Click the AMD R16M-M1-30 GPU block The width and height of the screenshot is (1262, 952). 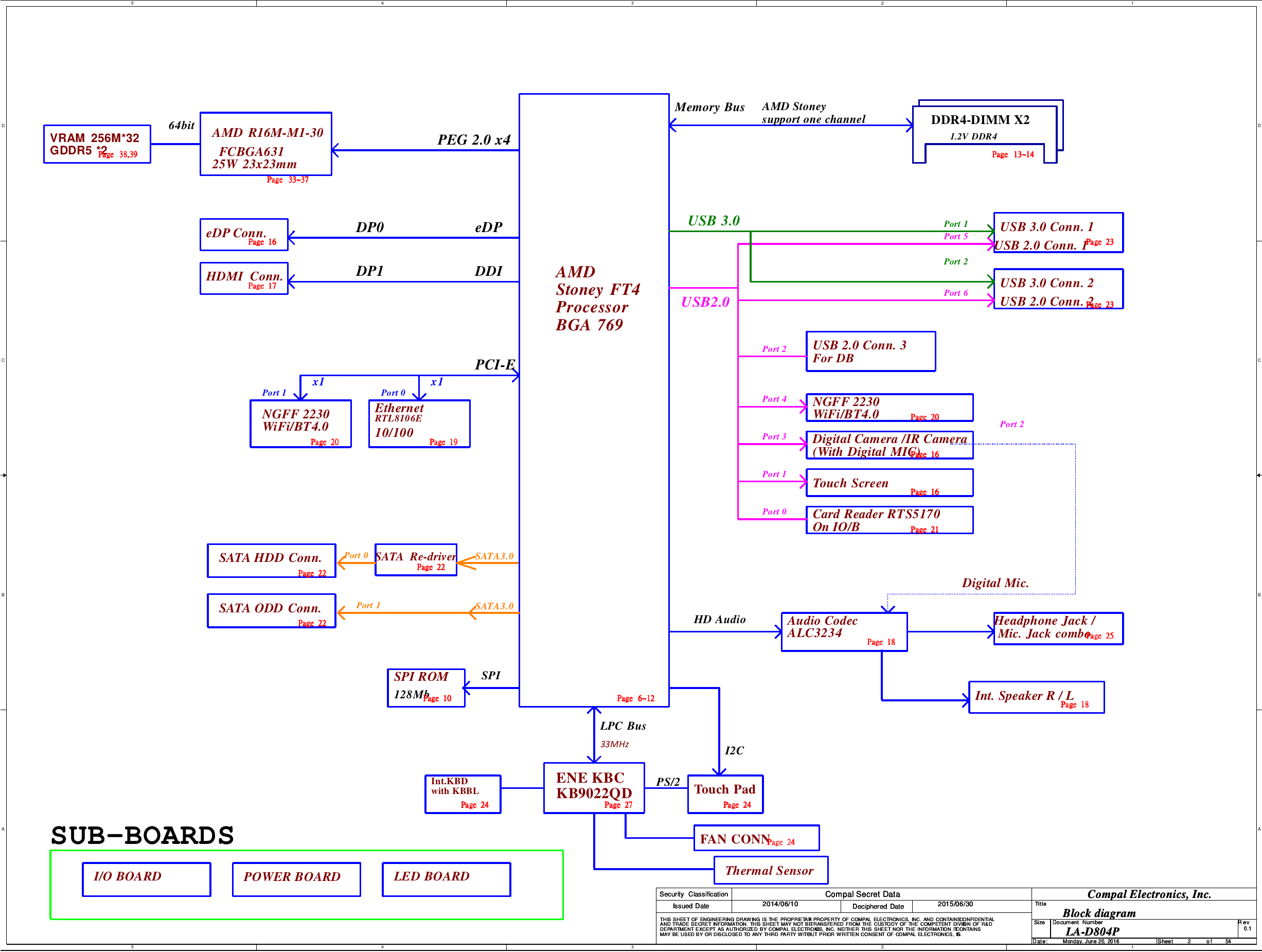tap(266, 144)
